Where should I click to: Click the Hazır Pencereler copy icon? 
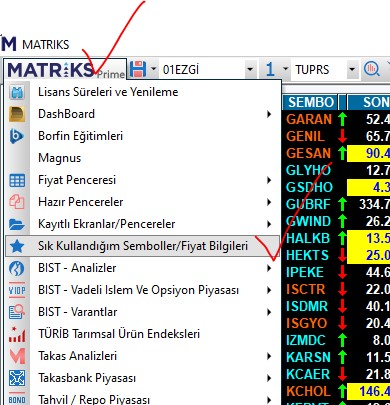[x=17, y=202]
